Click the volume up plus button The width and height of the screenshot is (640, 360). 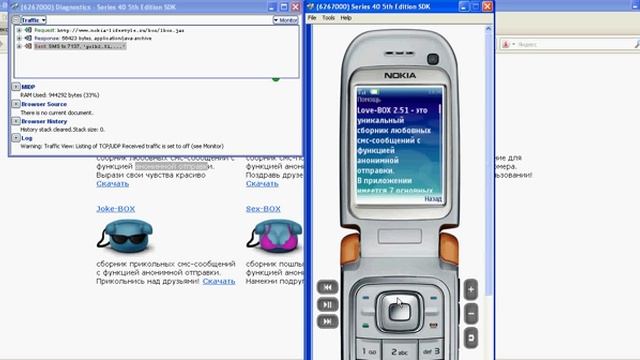tap(471, 289)
